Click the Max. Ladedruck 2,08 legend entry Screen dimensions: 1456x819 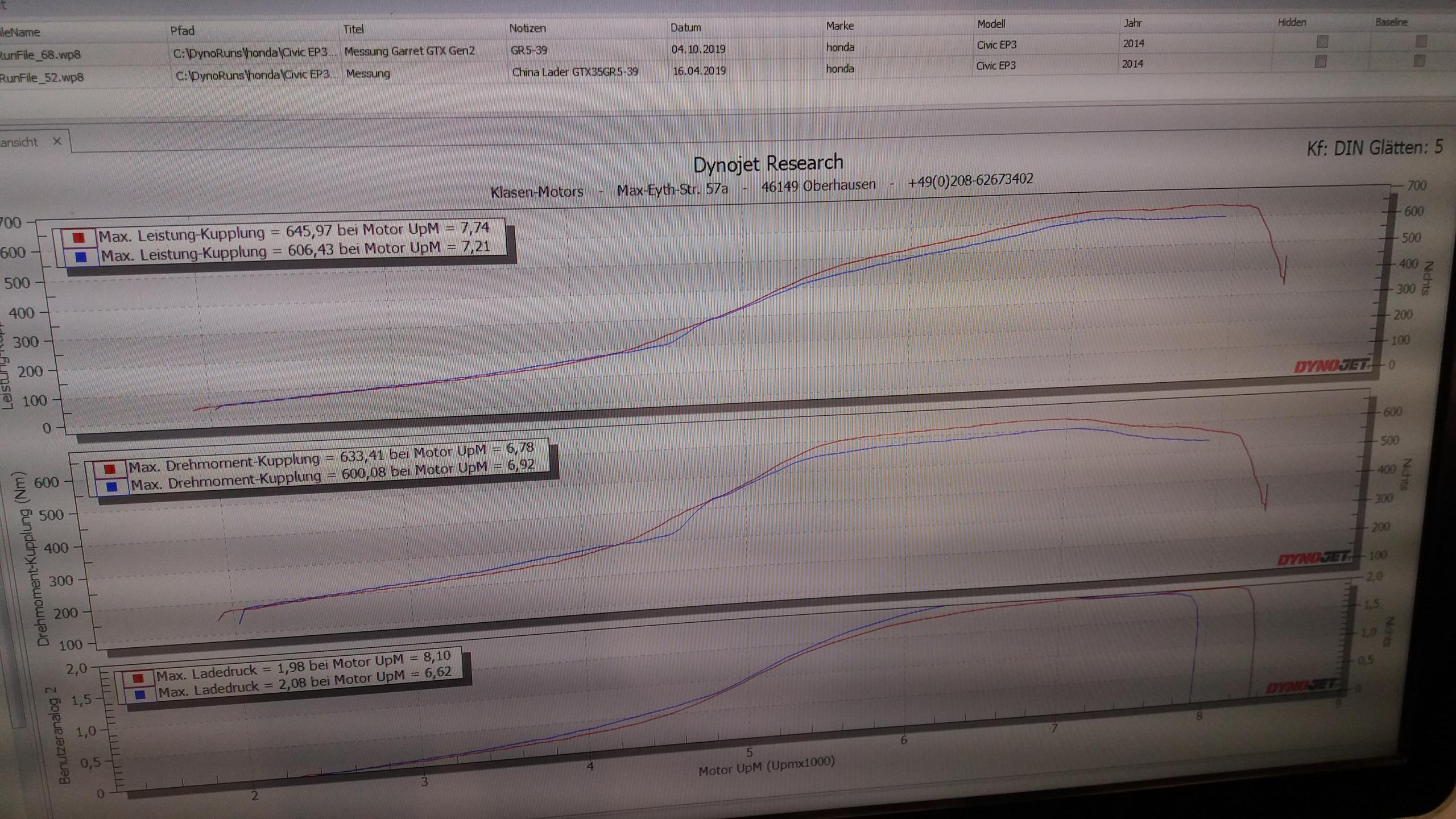coord(305,683)
